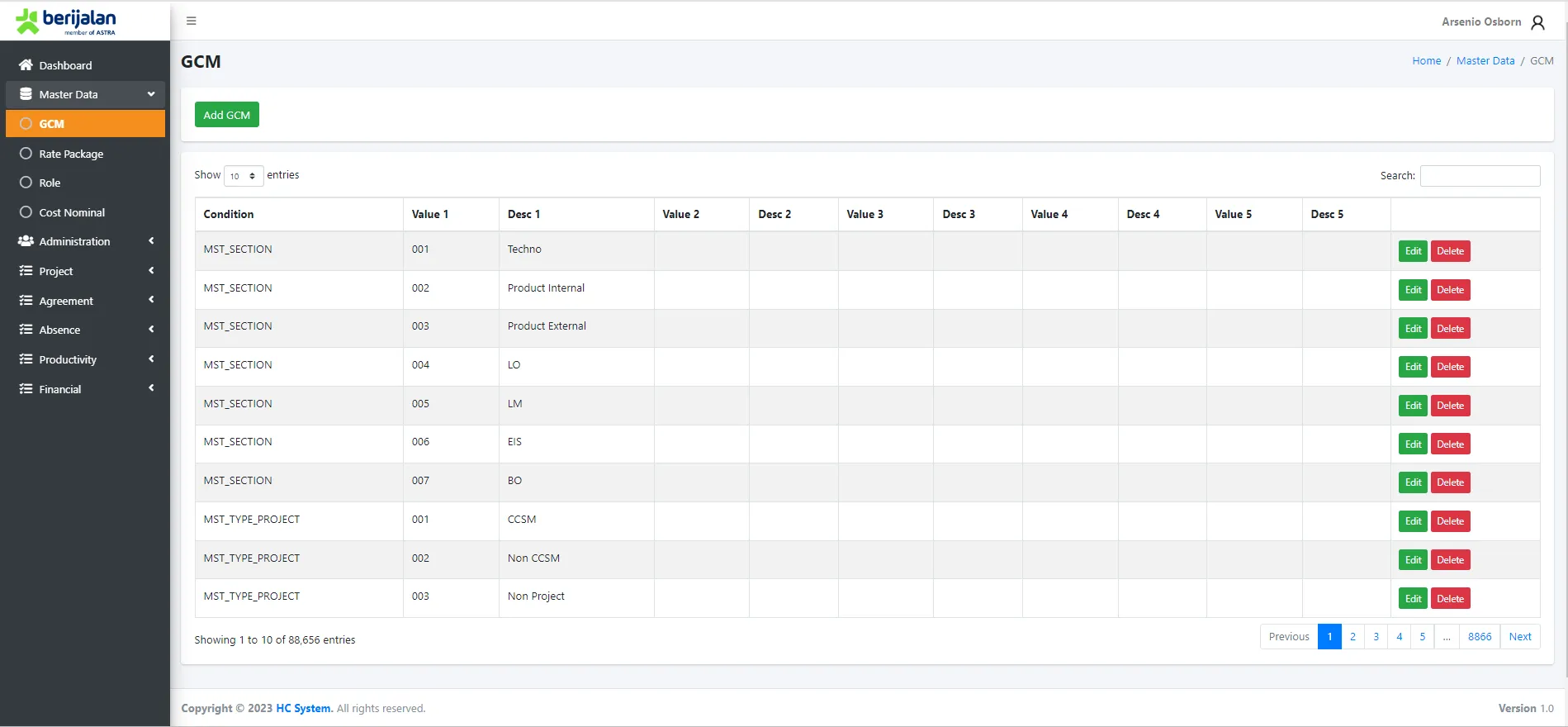
Task: Delete the Product Internal row
Action: (x=1450, y=290)
